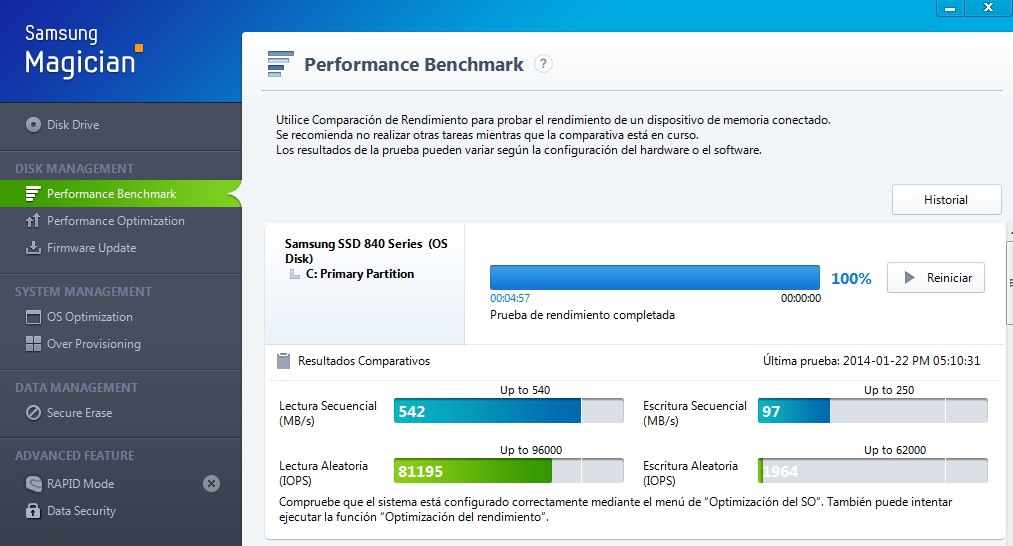Image resolution: width=1013 pixels, height=546 pixels.
Task: Click 'Up to 62000' label
Action: click(895, 450)
